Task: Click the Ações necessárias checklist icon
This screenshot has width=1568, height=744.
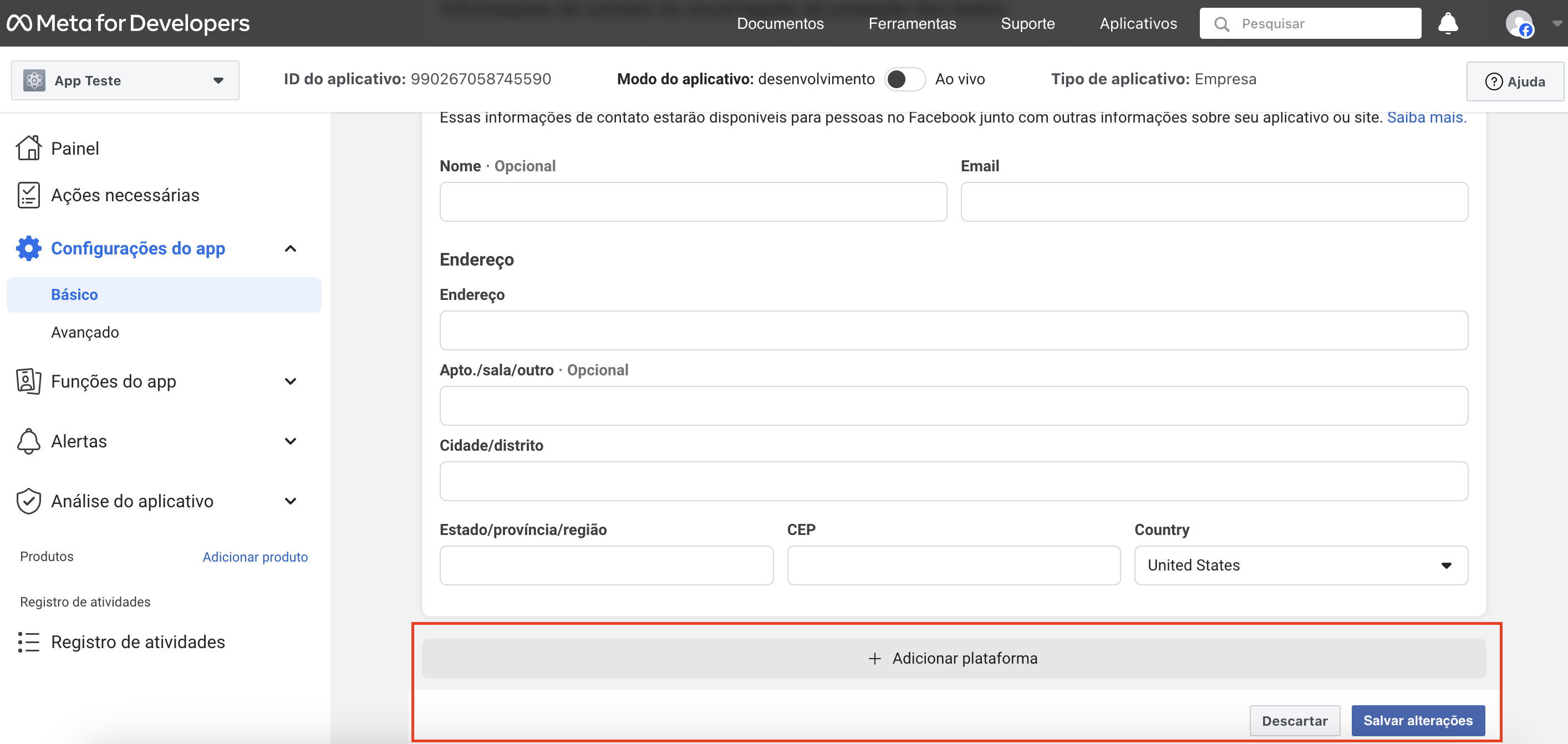Action: point(29,195)
